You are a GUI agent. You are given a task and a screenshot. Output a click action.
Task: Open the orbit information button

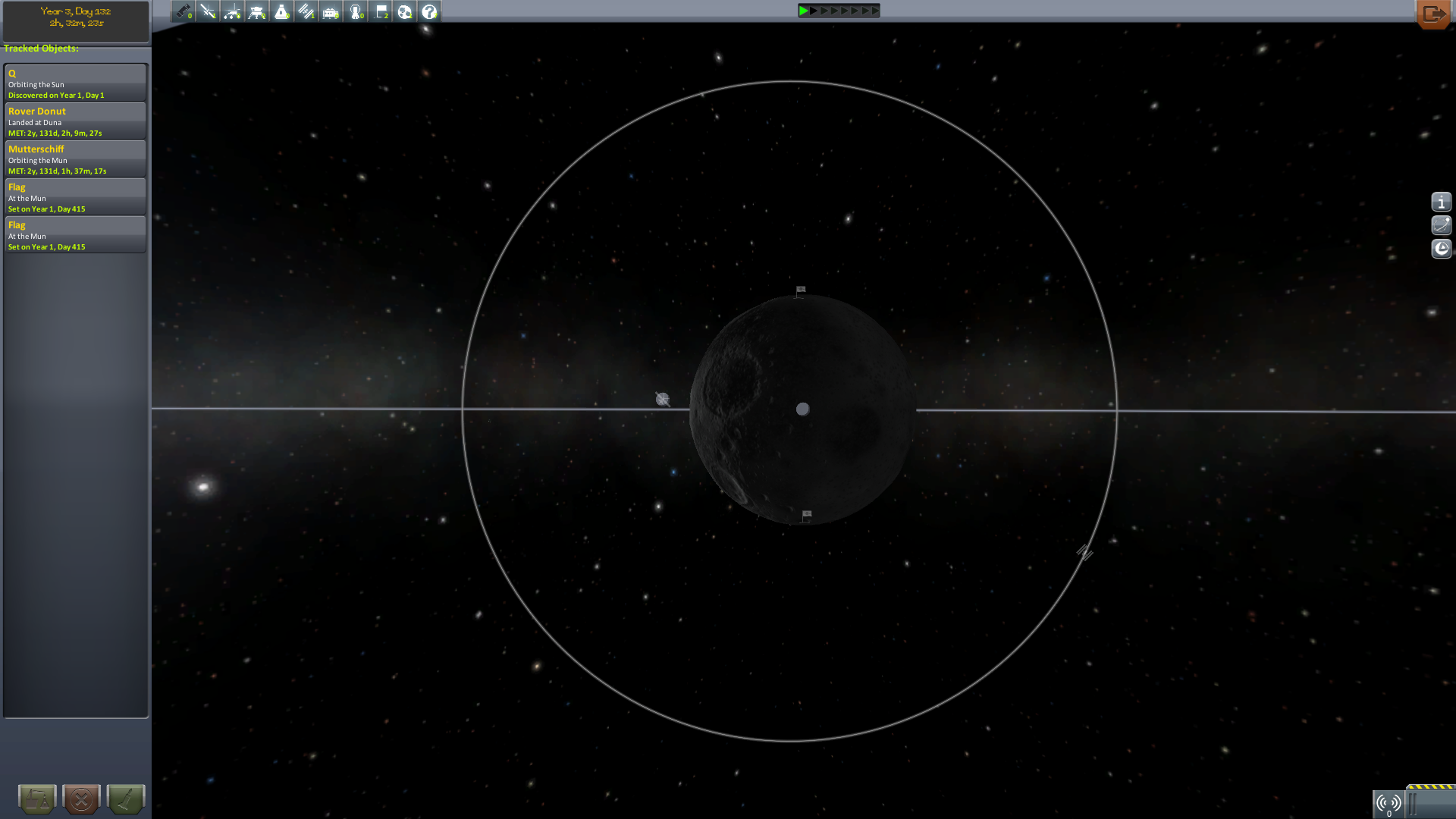click(x=1441, y=225)
